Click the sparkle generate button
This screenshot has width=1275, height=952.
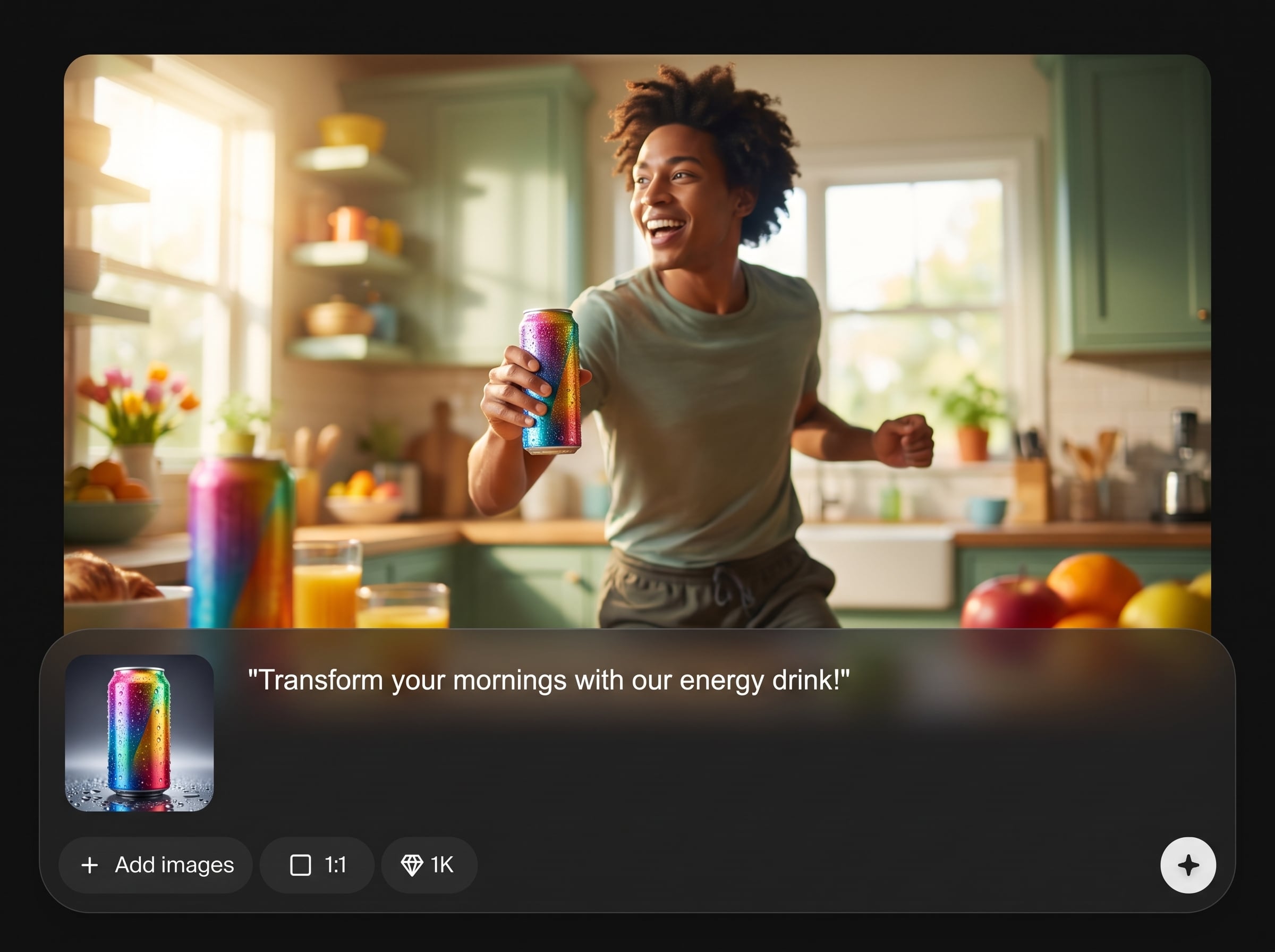[x=1188, y=865]
